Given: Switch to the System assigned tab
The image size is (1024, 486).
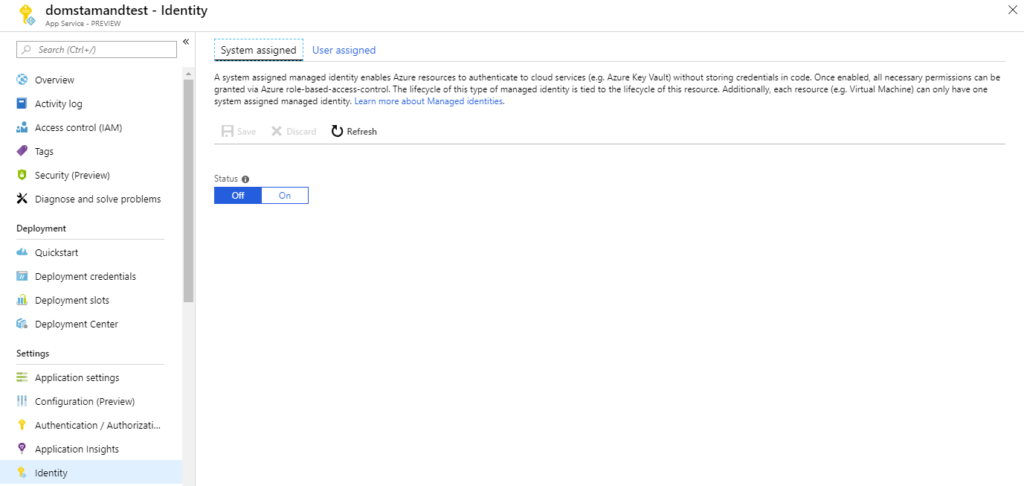Looking at the screenshot, I should click(x=259, y=50).
